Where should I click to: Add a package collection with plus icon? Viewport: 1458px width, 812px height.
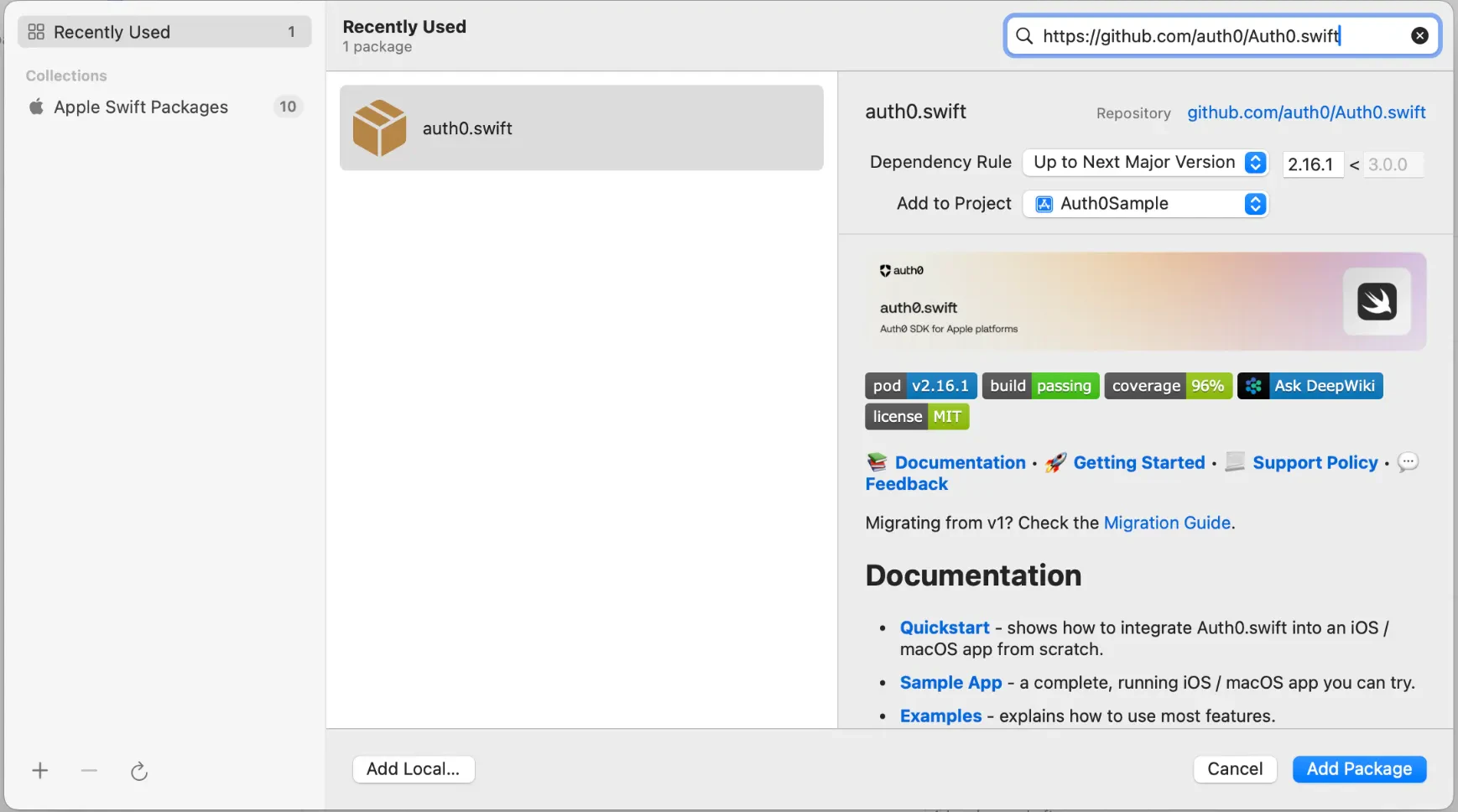[x=40, y=770]
